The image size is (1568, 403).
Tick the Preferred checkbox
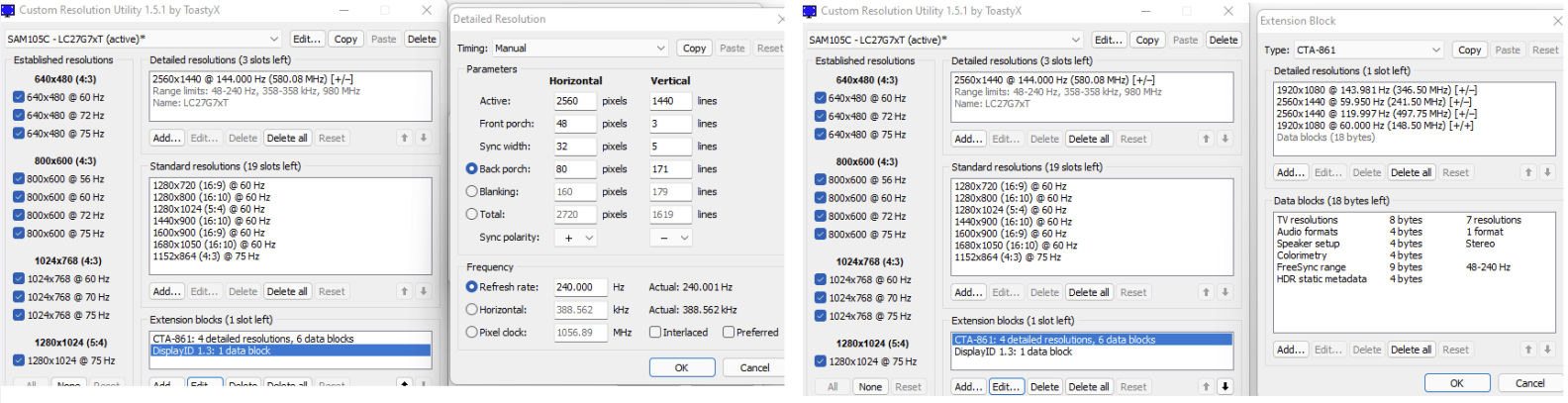(x=729, y=333)
